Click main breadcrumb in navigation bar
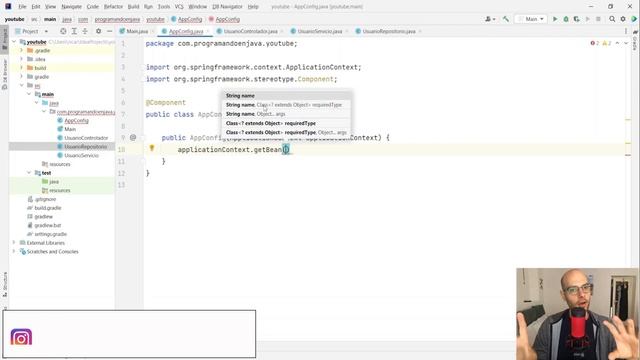This screenshot has height=360, width=640. [x=50, y=19]
